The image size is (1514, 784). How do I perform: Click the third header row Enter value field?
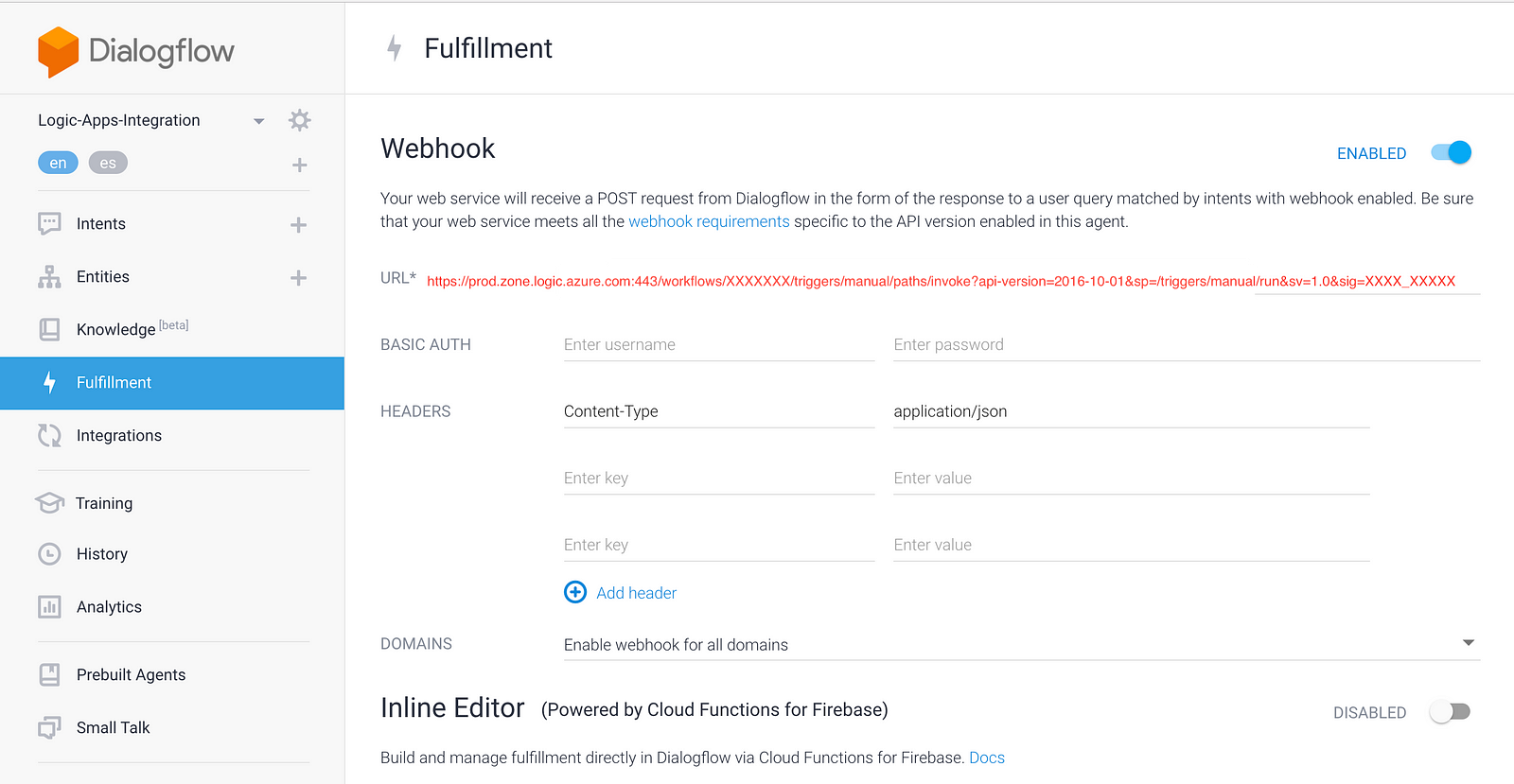pos(1132,545)
